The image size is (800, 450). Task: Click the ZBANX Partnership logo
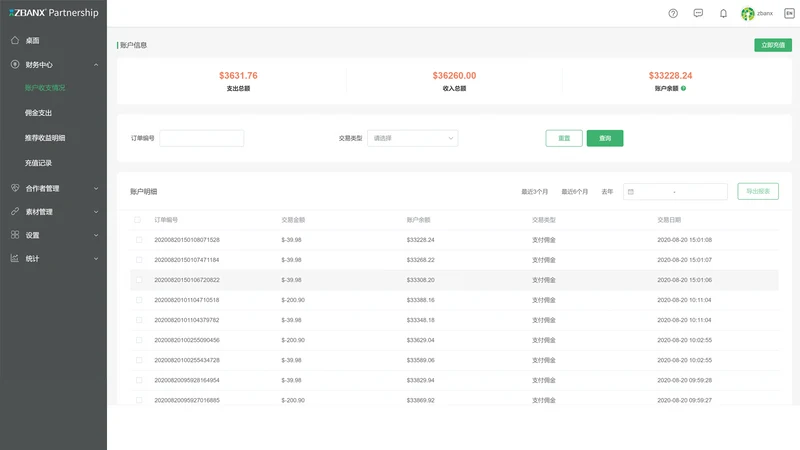(x=54, y=13)
